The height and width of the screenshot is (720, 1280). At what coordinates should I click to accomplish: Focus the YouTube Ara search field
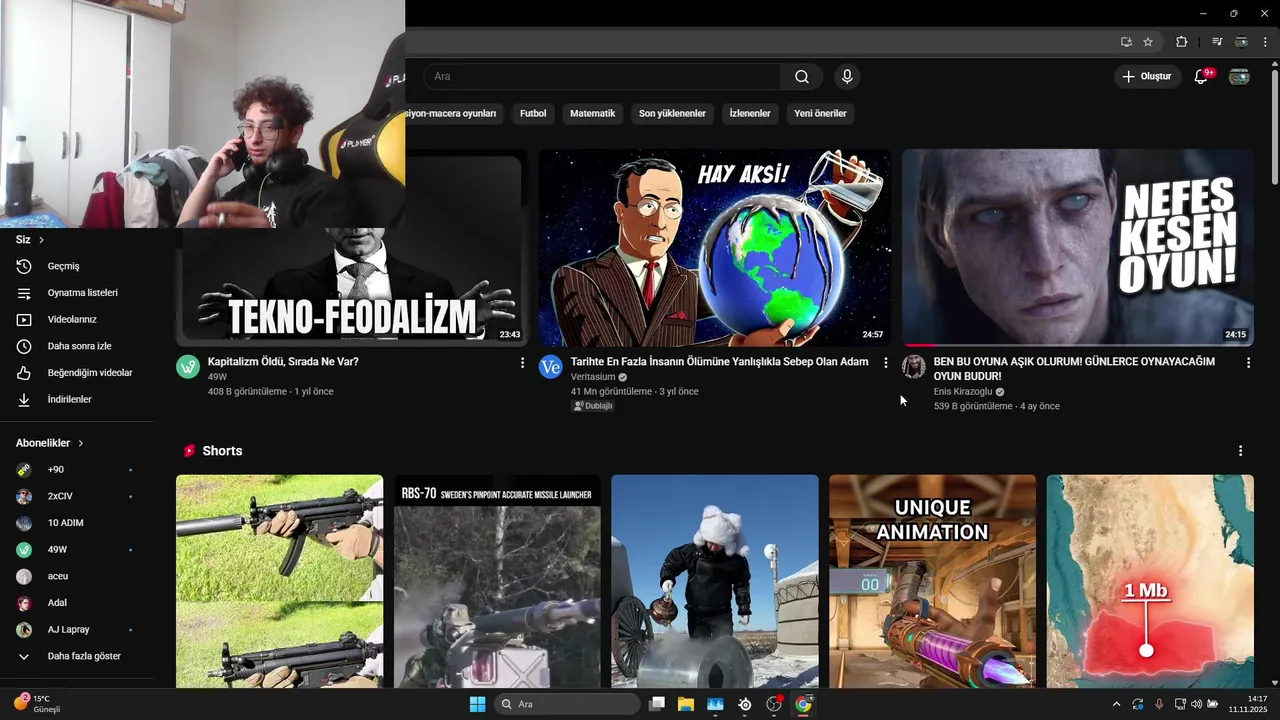pos(602,77)
